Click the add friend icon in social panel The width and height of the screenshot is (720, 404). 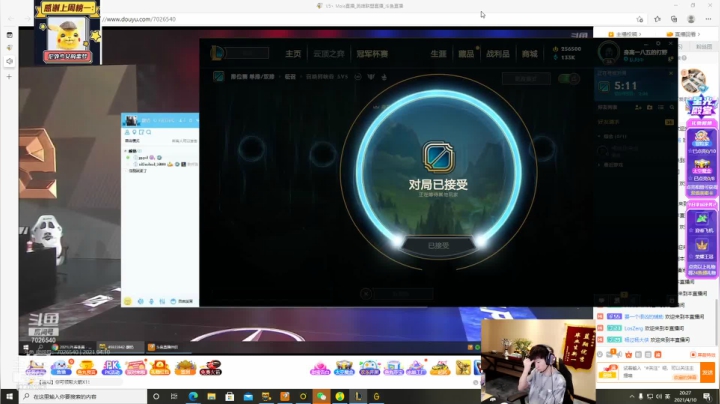coord(638,107)
